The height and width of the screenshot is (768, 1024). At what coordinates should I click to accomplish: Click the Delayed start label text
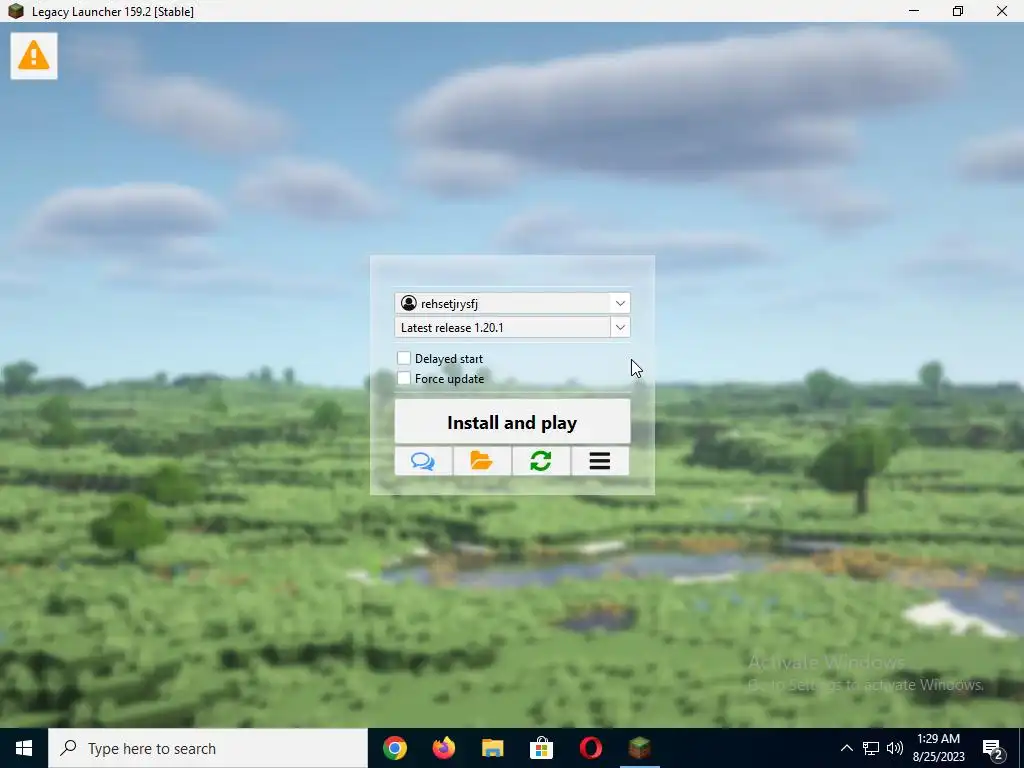point(449,359)
